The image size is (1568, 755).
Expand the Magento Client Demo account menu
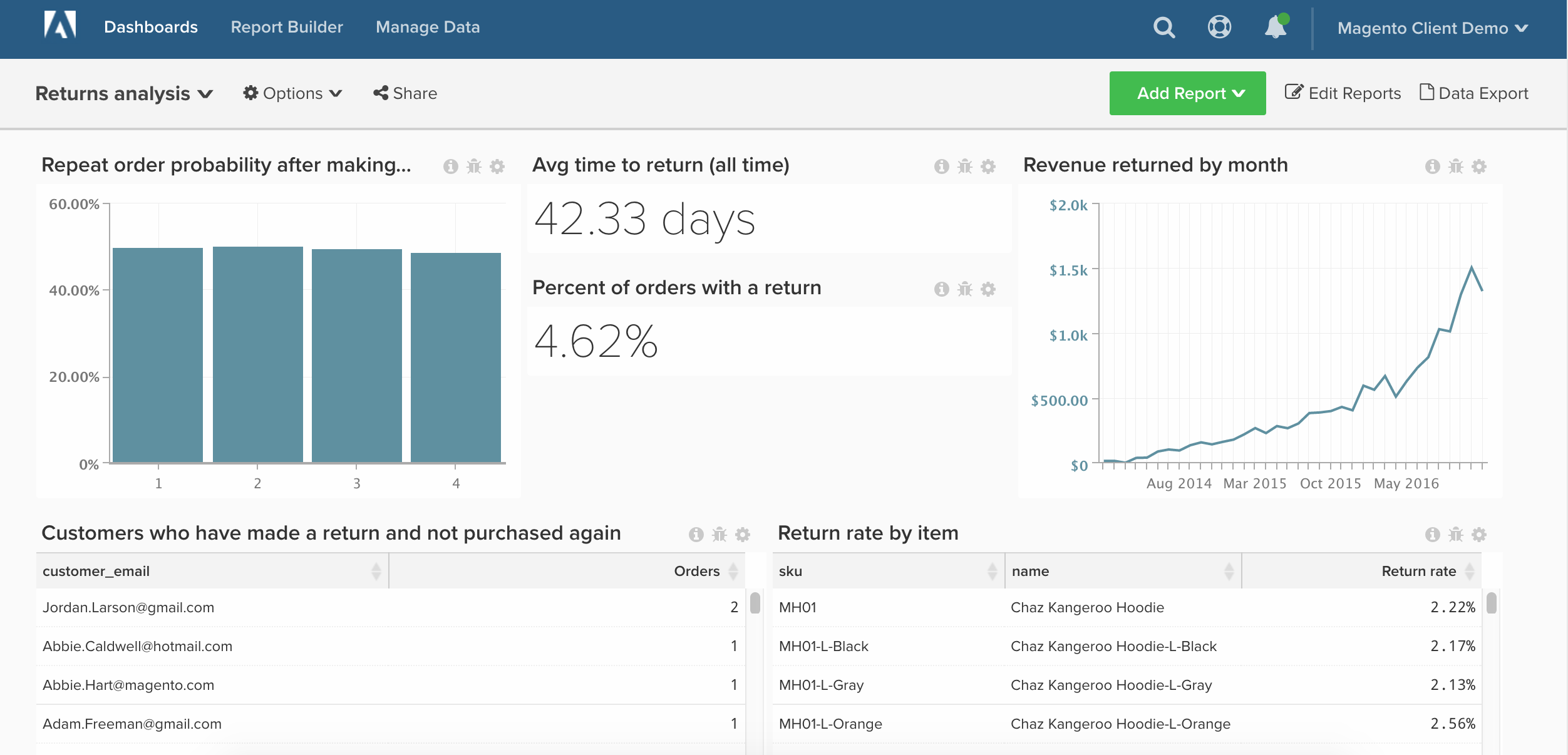pyautogui.click(x=1432, y=28)
